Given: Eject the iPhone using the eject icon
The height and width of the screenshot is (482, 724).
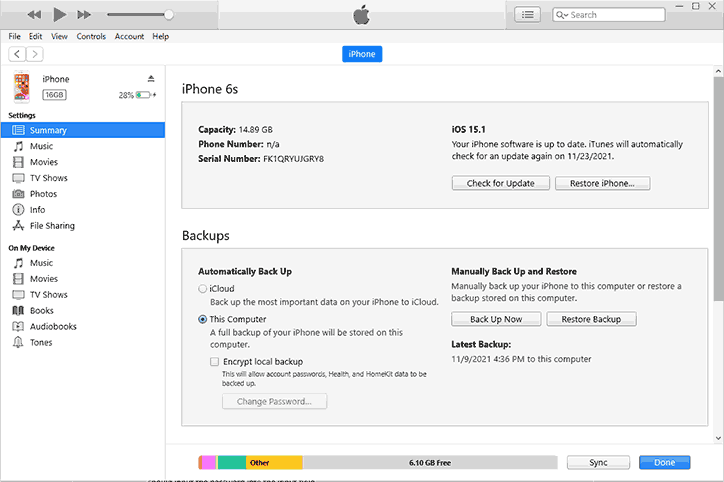Looking at the screenshot, I should tap(151, 78).
